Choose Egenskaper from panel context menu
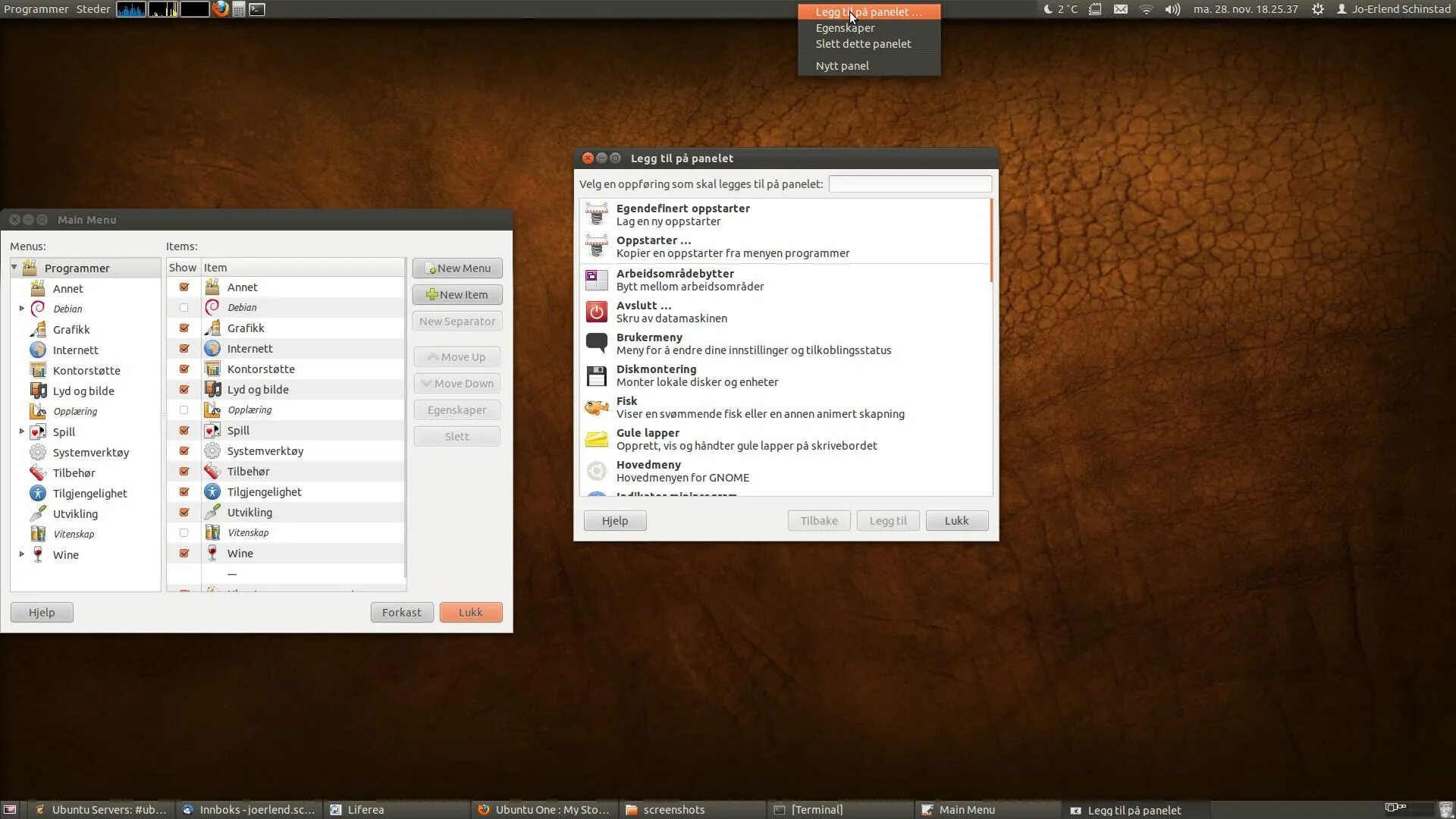1456x819 pixels. [845, 28]
